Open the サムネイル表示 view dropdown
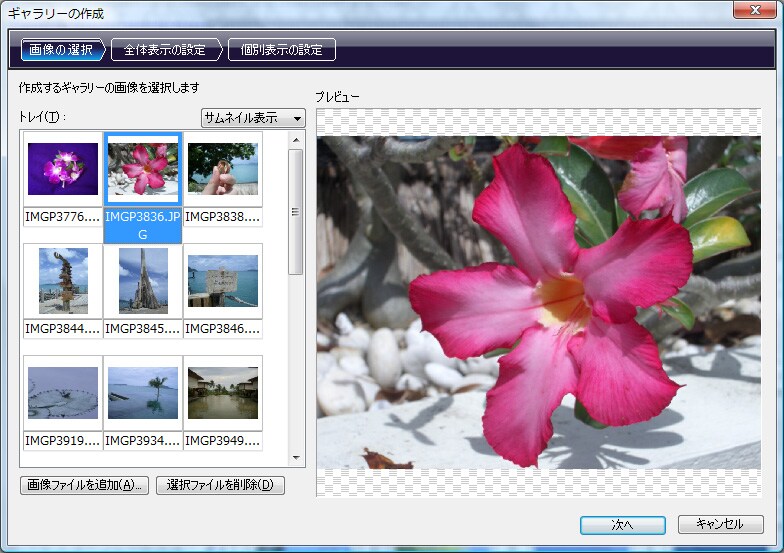 point(253,118)
